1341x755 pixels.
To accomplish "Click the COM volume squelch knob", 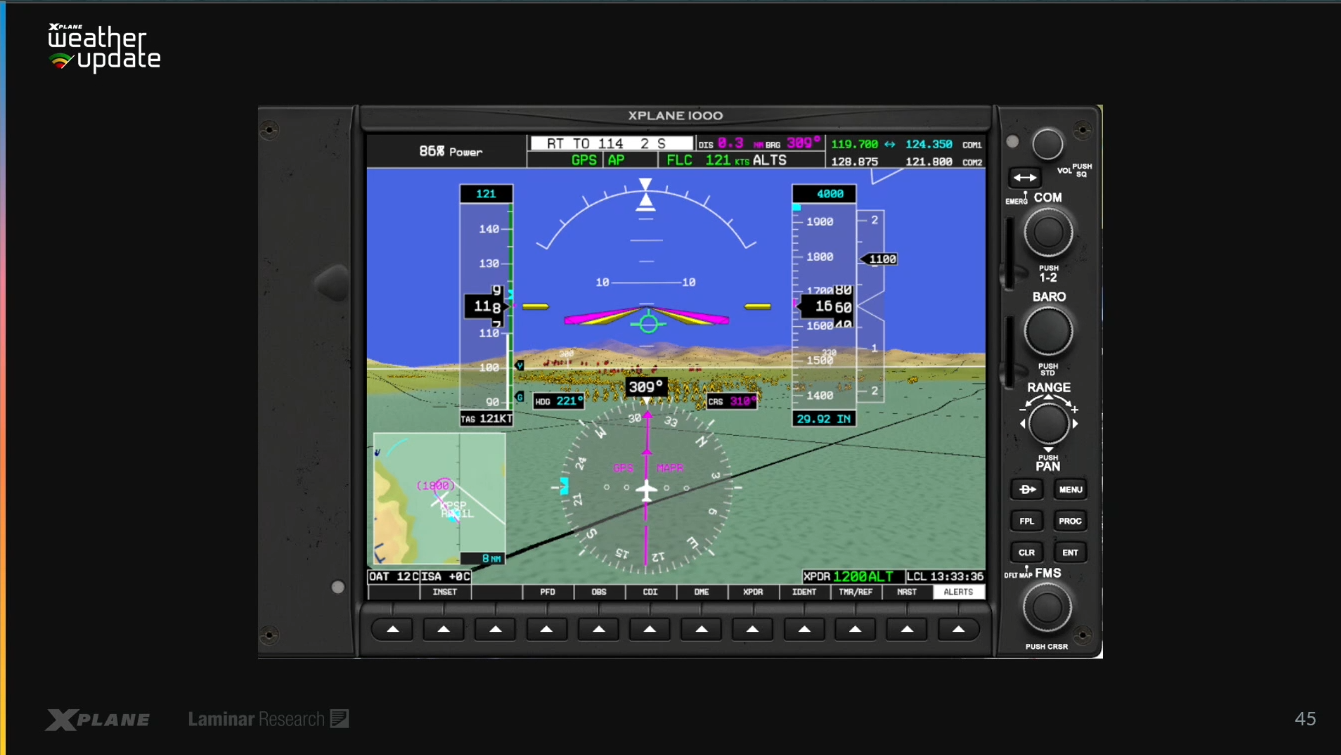I will click(x=1048, y=144).
